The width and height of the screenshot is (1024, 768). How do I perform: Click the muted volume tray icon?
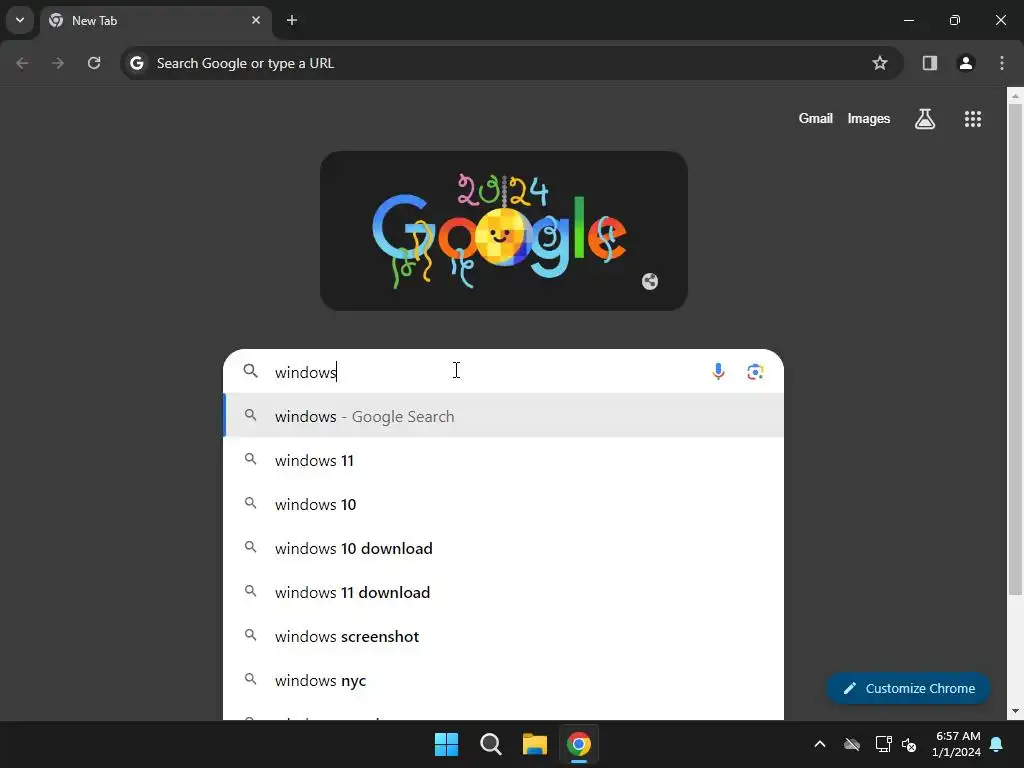[909, 744]
